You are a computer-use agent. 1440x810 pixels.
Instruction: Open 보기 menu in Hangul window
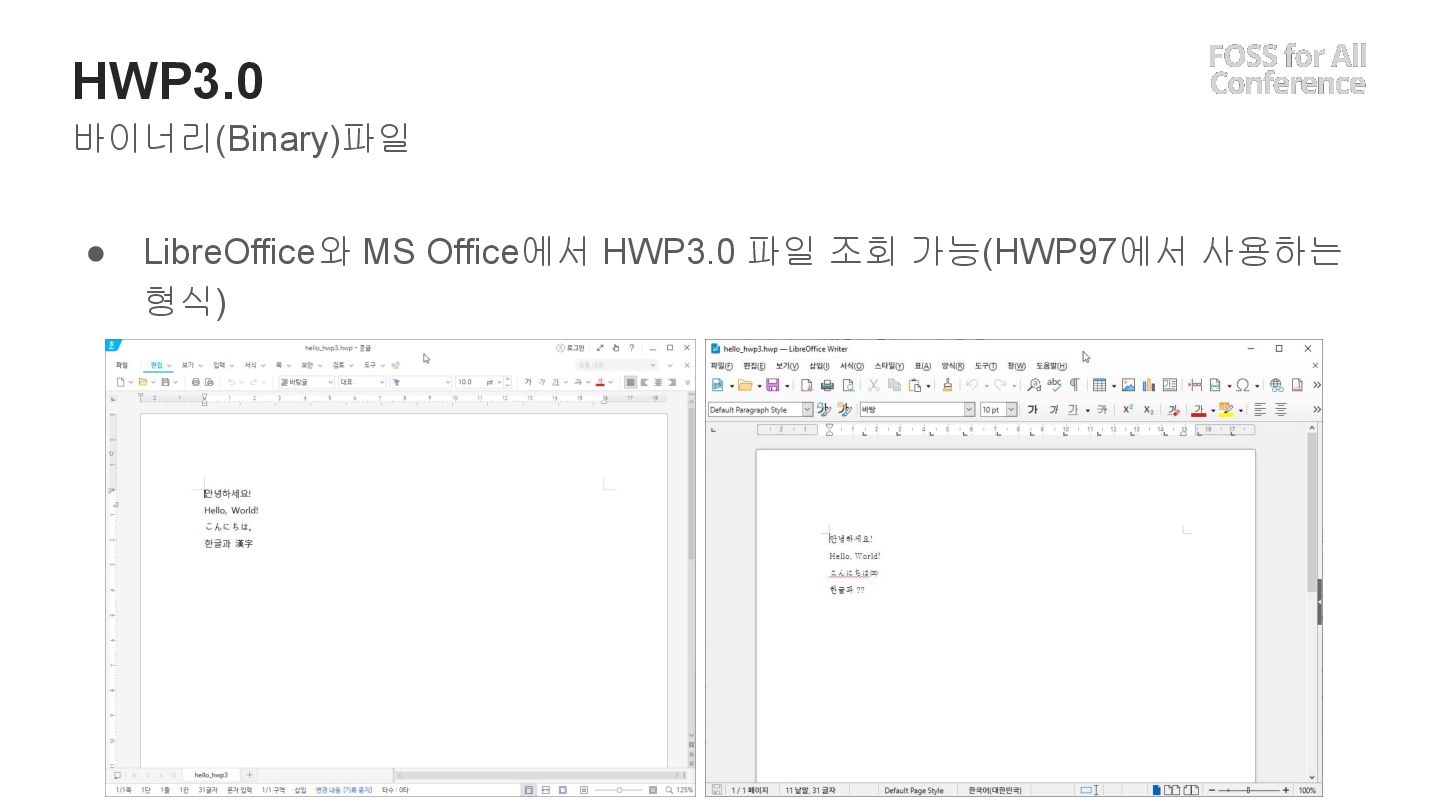click(187, 365)
